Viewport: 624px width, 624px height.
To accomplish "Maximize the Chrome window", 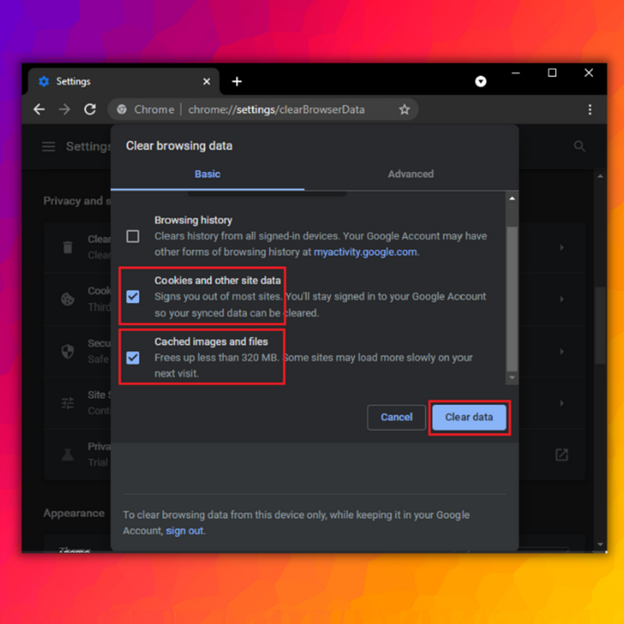I will tap(552, 73).
